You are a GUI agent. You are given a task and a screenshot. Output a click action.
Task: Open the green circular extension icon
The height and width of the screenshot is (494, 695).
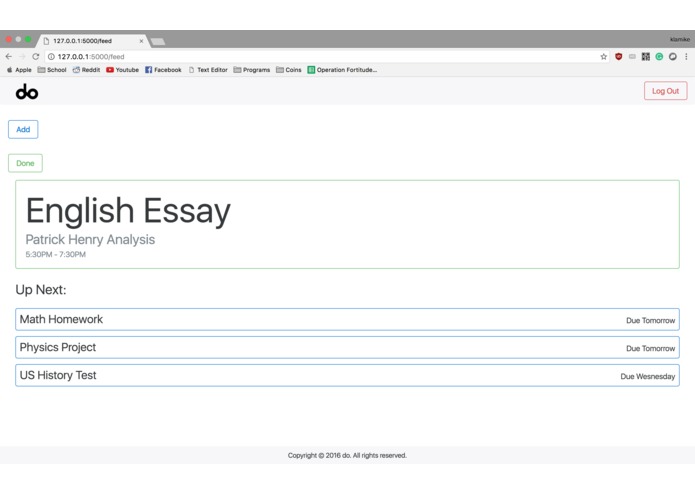pos(659,56)
